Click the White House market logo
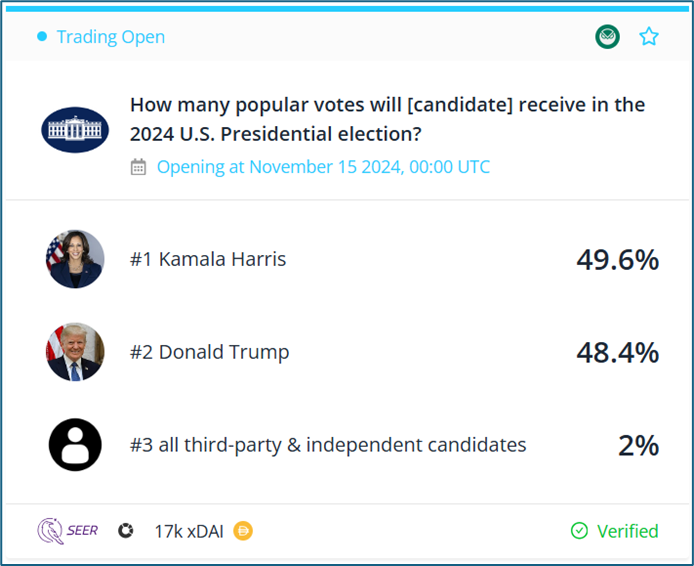This screenshot has width=694, height=566. click(x=75, y=130)
